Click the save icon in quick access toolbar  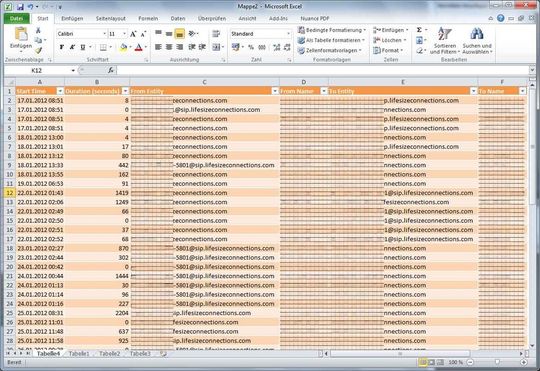pyautogui.click(x=20, y=7)
